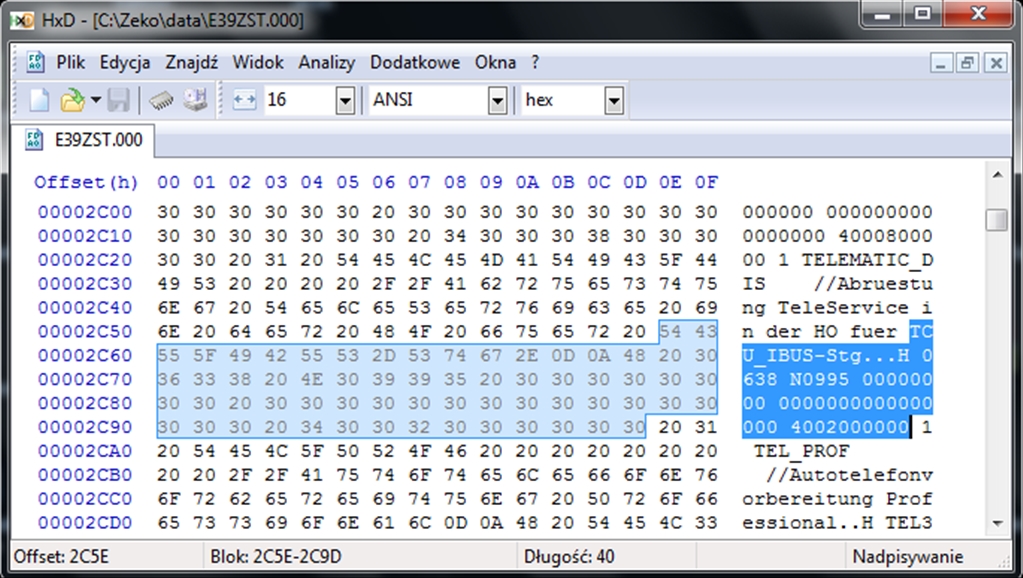Click status bar 'Offset: 2C5E'
Screen dimensions: 1023x578
pyautogui.click(x=61, y=556)
